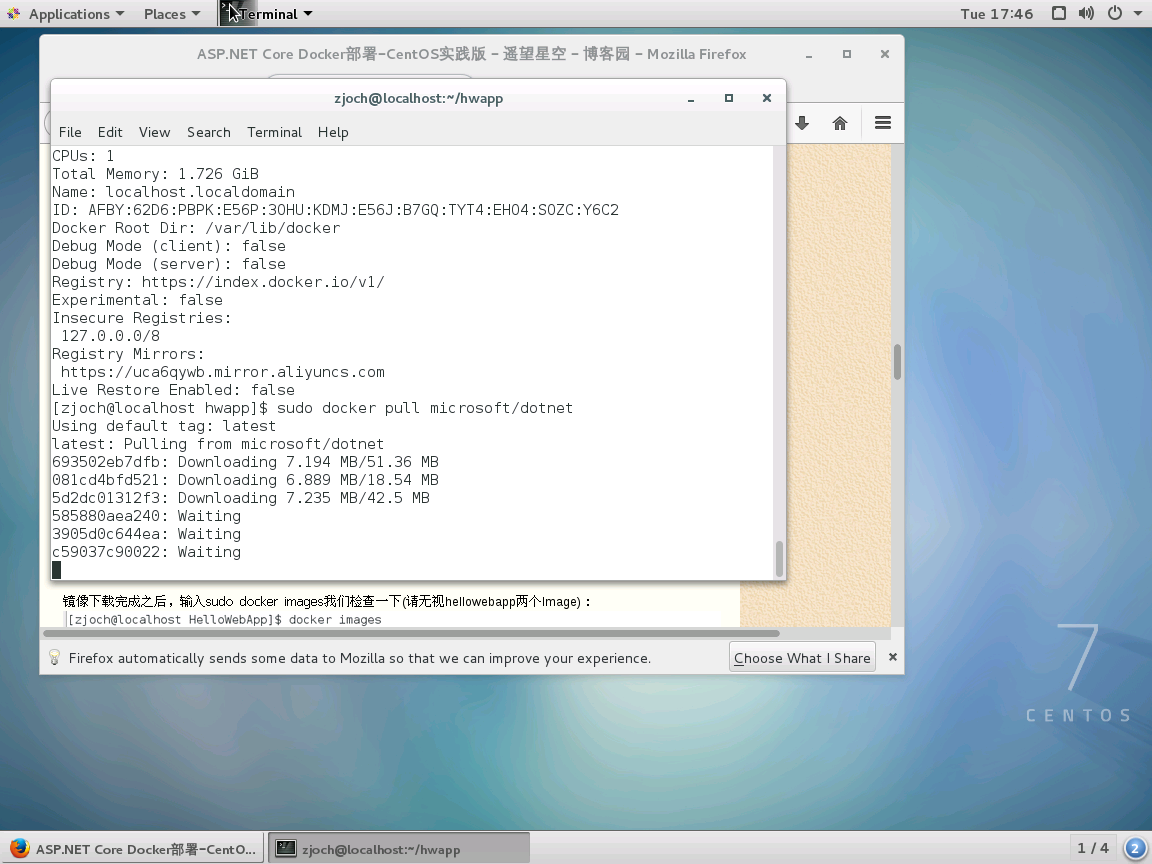Click the ID: AFBY:62D6 line
This screenshot has height=864, width=1152.
click(335, 210)
